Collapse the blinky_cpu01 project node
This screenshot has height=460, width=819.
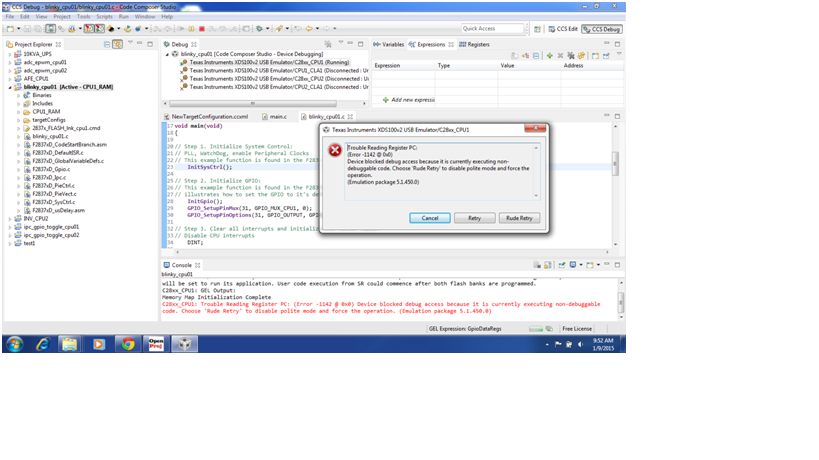click(x=10, y=87)
